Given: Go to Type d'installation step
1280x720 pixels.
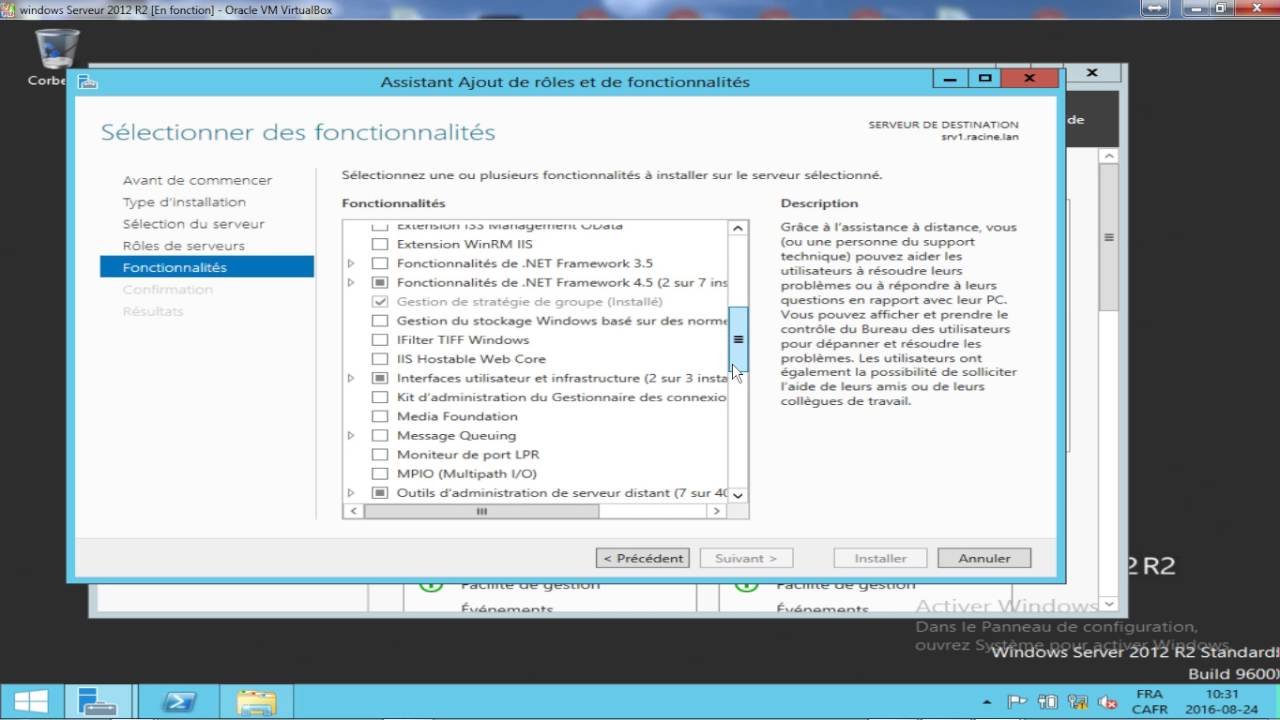Looking at the screenshot, I should [184, 202].
